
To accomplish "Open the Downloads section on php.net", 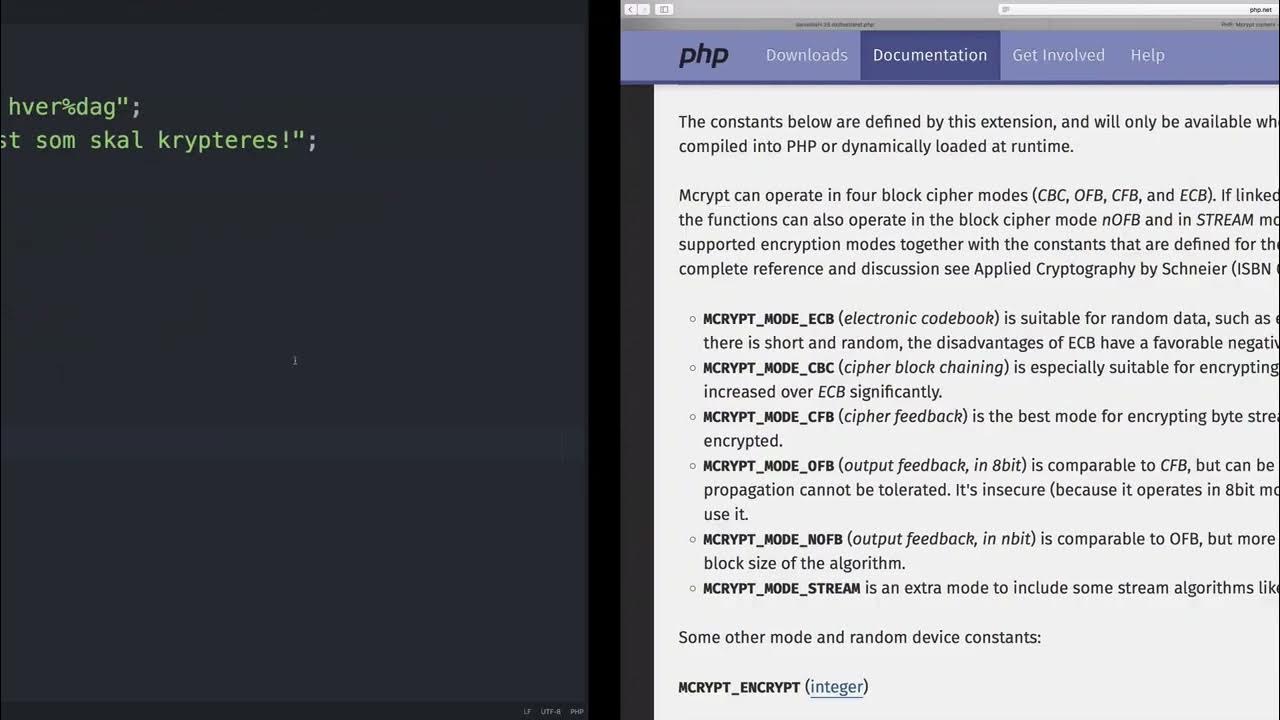I will (806, 55).
